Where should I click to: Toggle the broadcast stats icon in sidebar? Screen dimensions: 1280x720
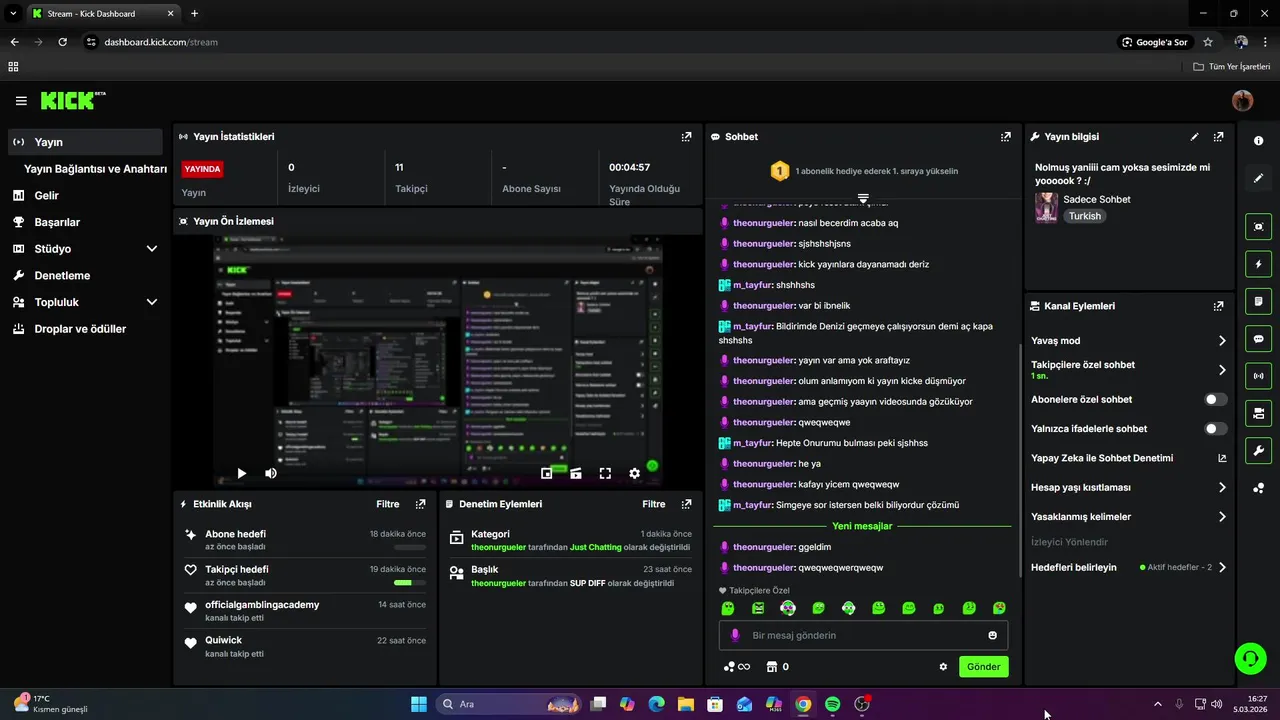point(1258,376)
